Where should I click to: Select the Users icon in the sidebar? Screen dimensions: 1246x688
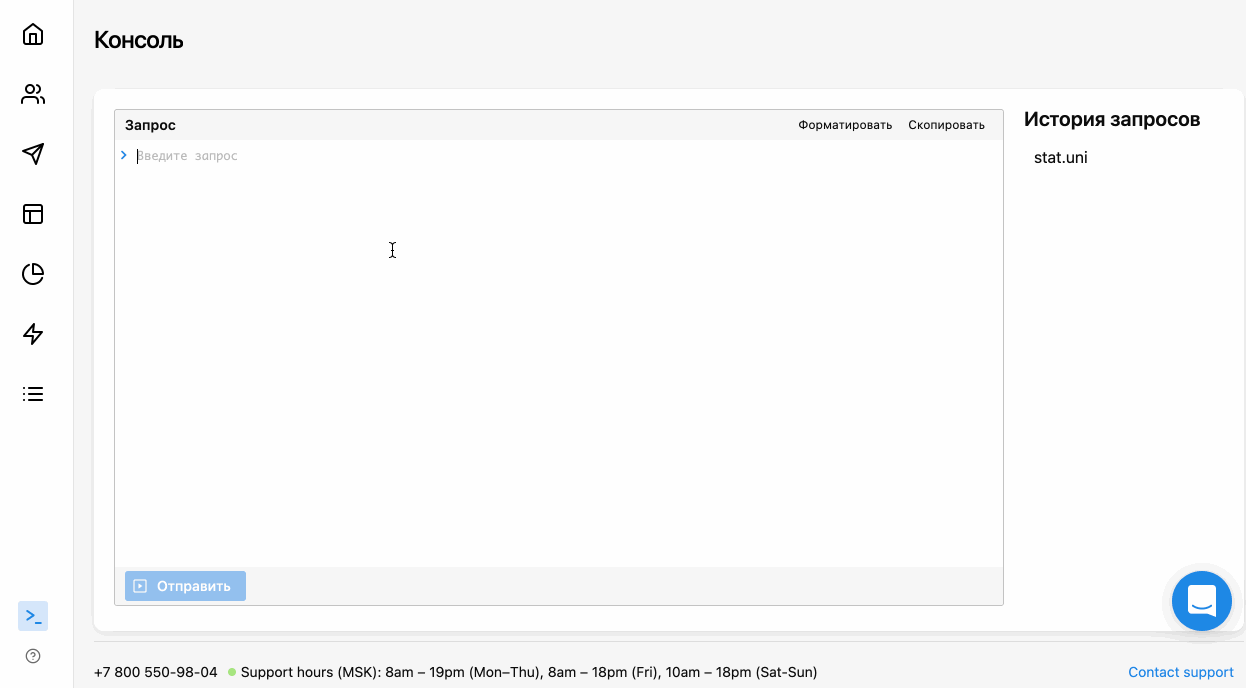(33, 94)
